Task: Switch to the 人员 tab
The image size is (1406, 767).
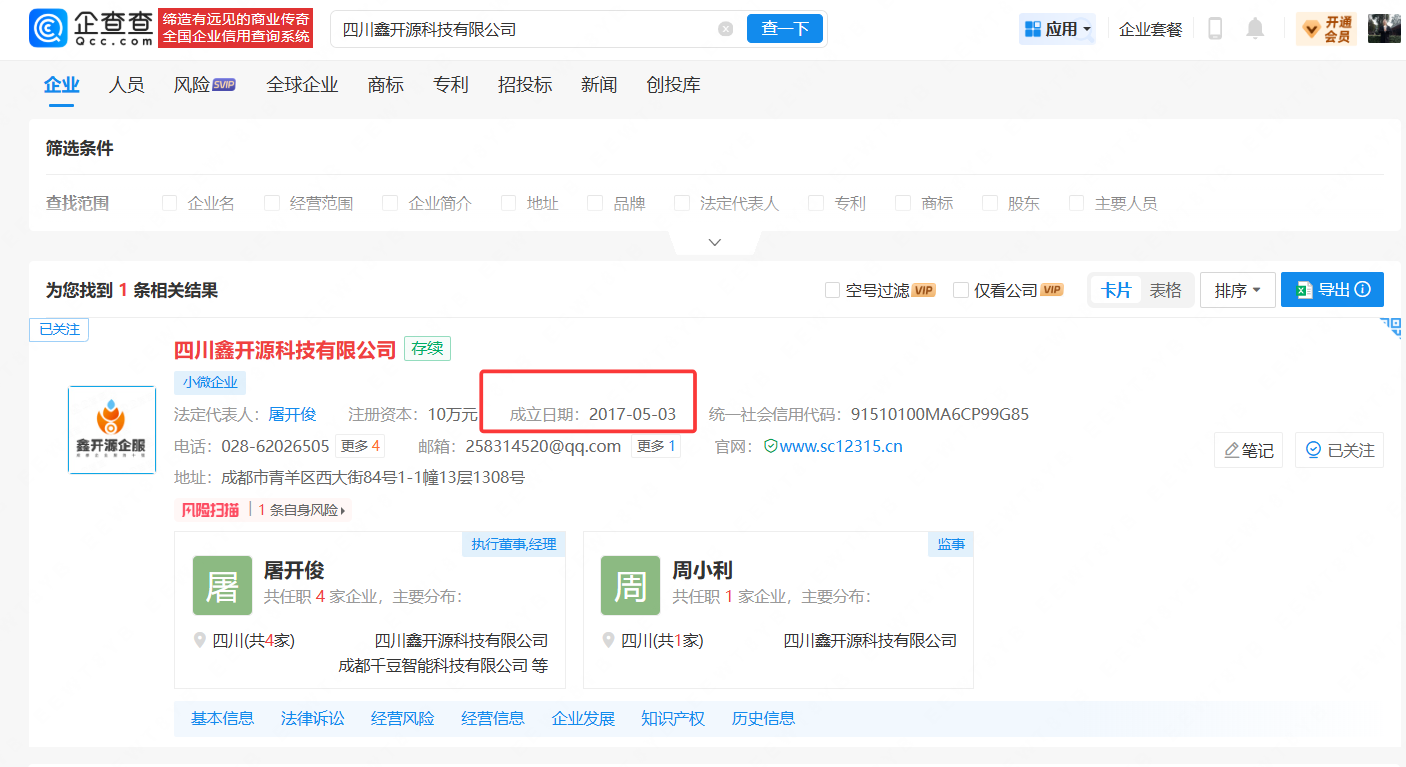Action: [126, 85]
